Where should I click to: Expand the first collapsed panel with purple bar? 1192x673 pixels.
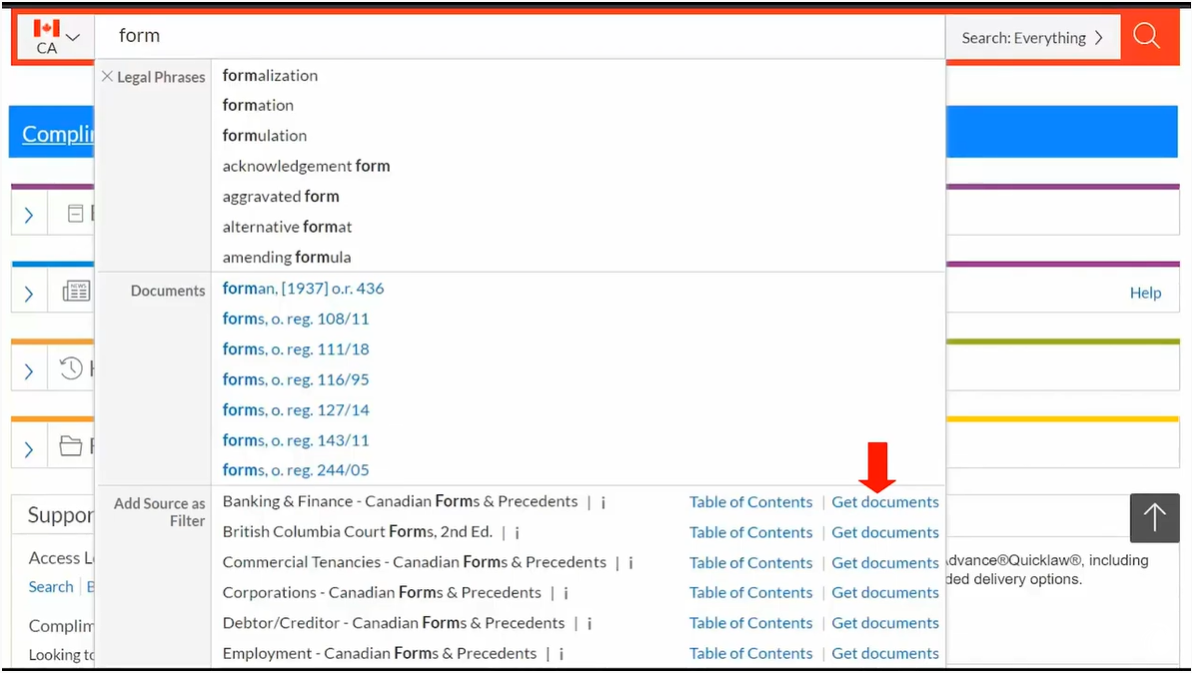pos(29,214)
